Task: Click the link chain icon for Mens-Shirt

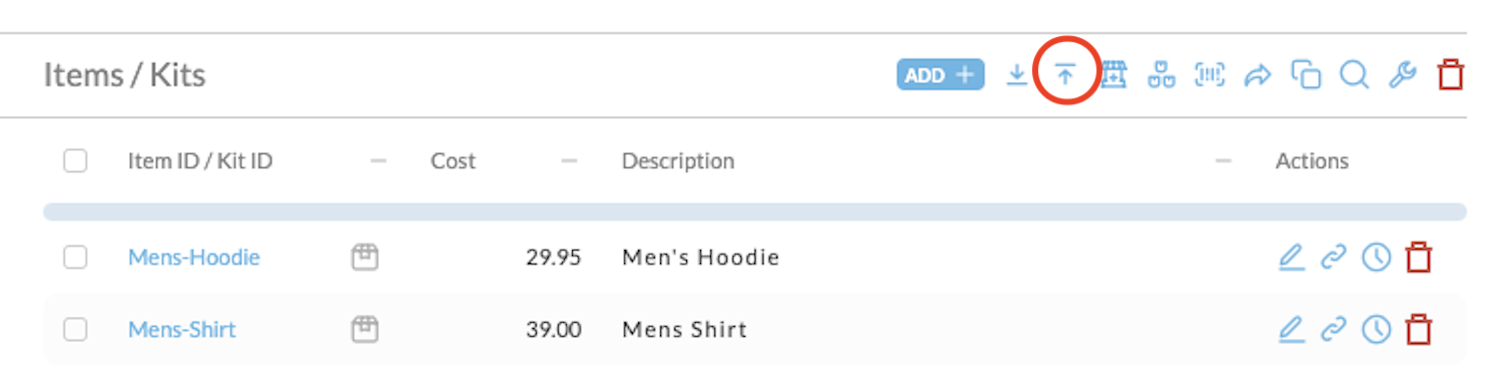Action: pos(1334,329)
